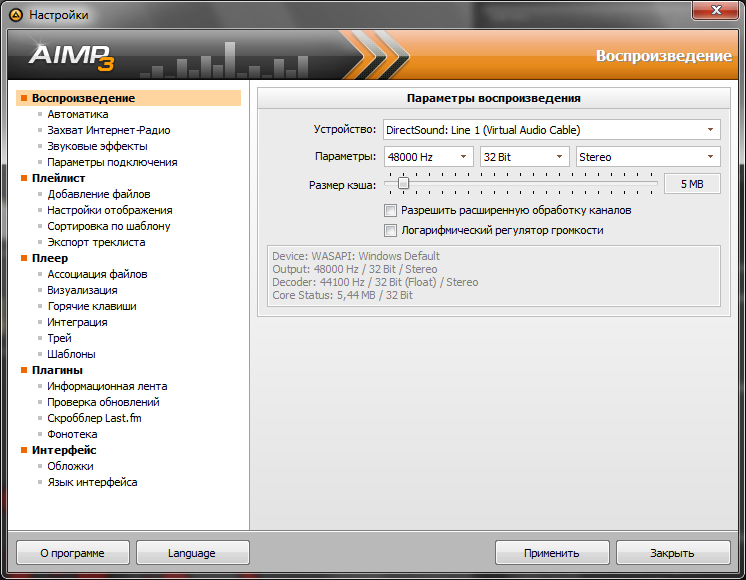This screenshot has height=580, width=746.
Task: Click the Output: 48000 Hz info line
Action: [354, 269]
